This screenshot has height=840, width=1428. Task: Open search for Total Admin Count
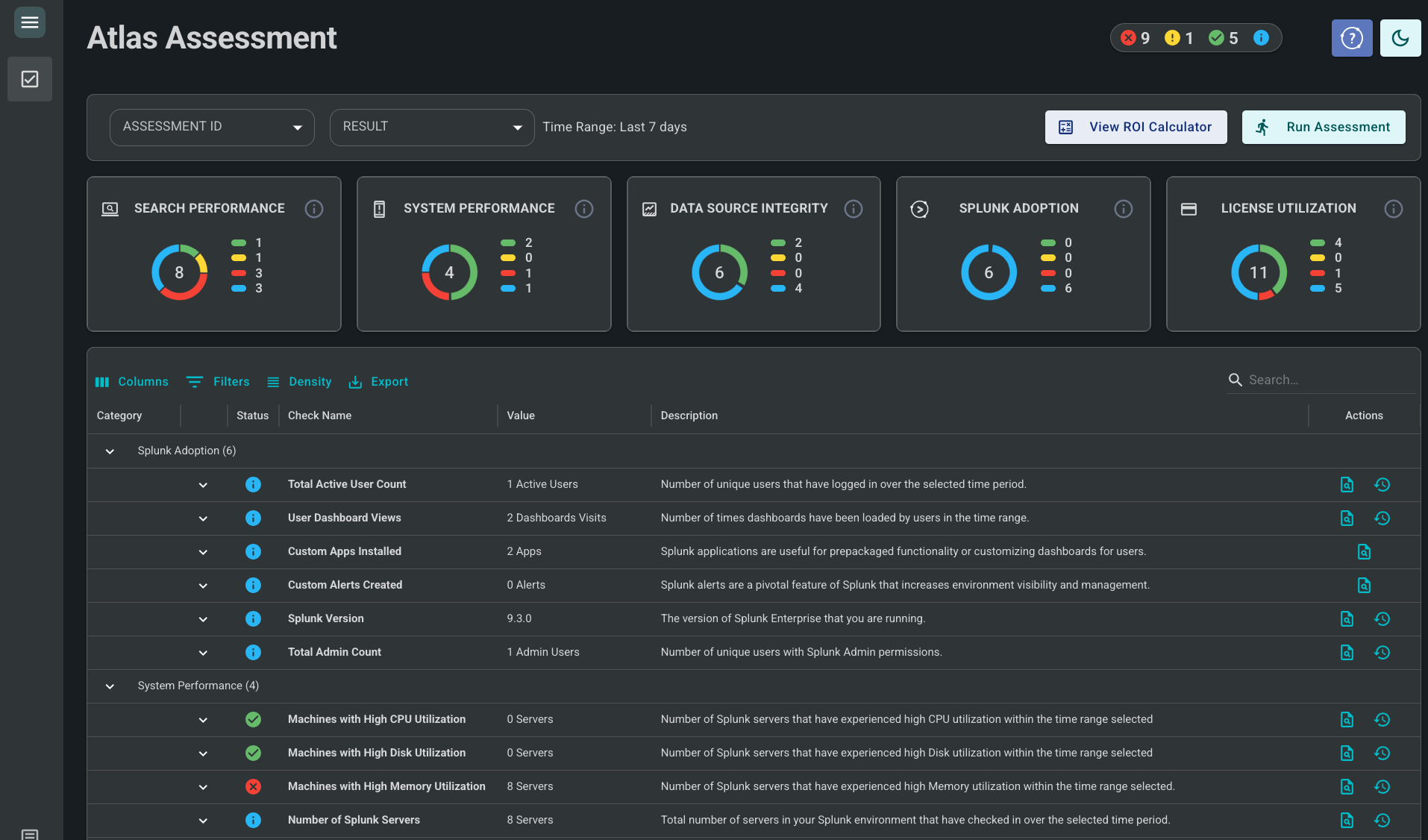[1347, 653]
